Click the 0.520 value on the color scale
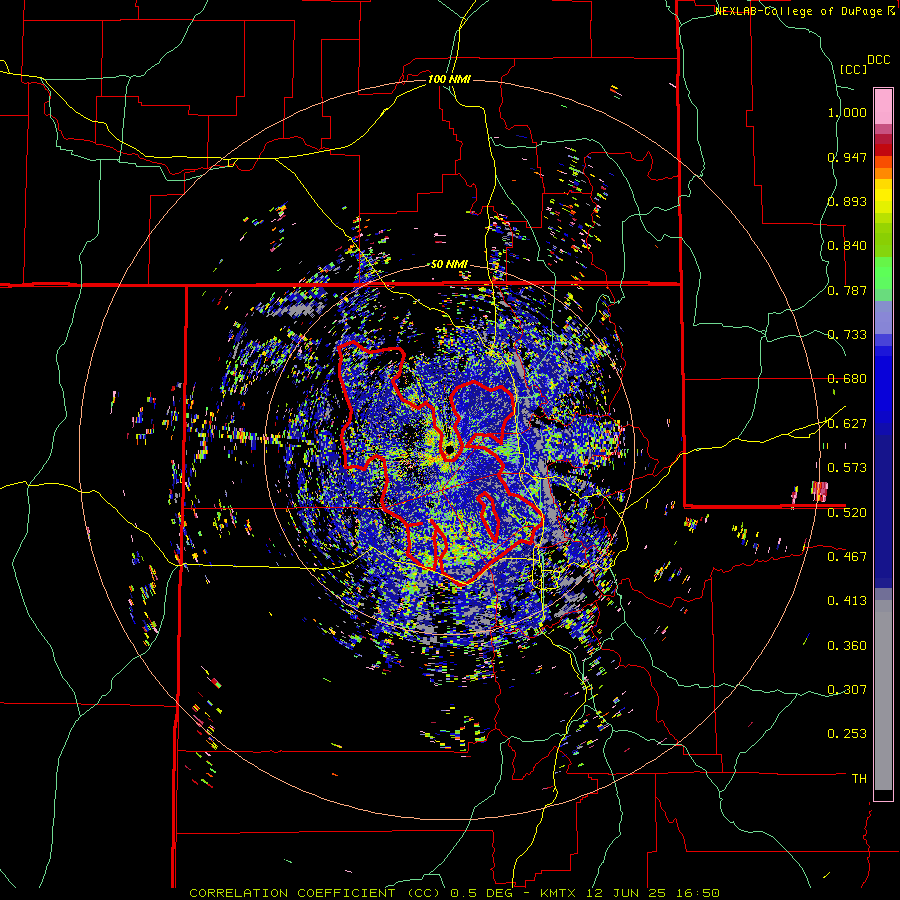Screen dimensions: 900x900 pos(847,513)
